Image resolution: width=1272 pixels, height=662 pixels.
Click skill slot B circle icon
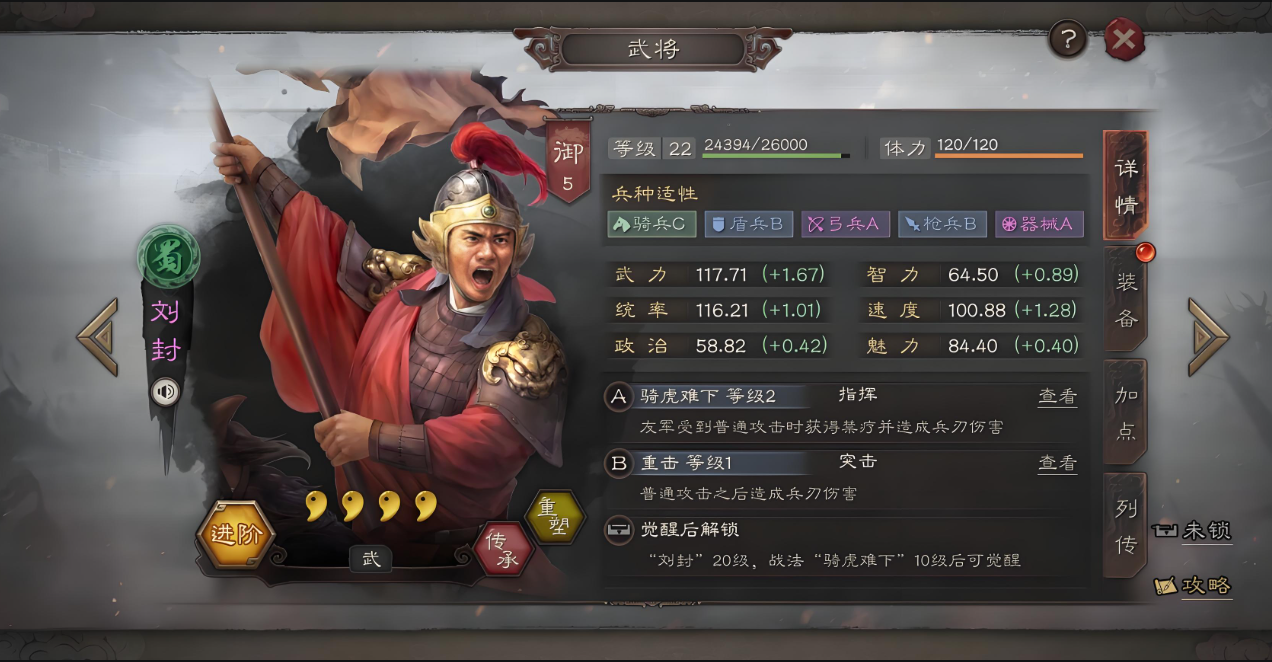(619, 463)
